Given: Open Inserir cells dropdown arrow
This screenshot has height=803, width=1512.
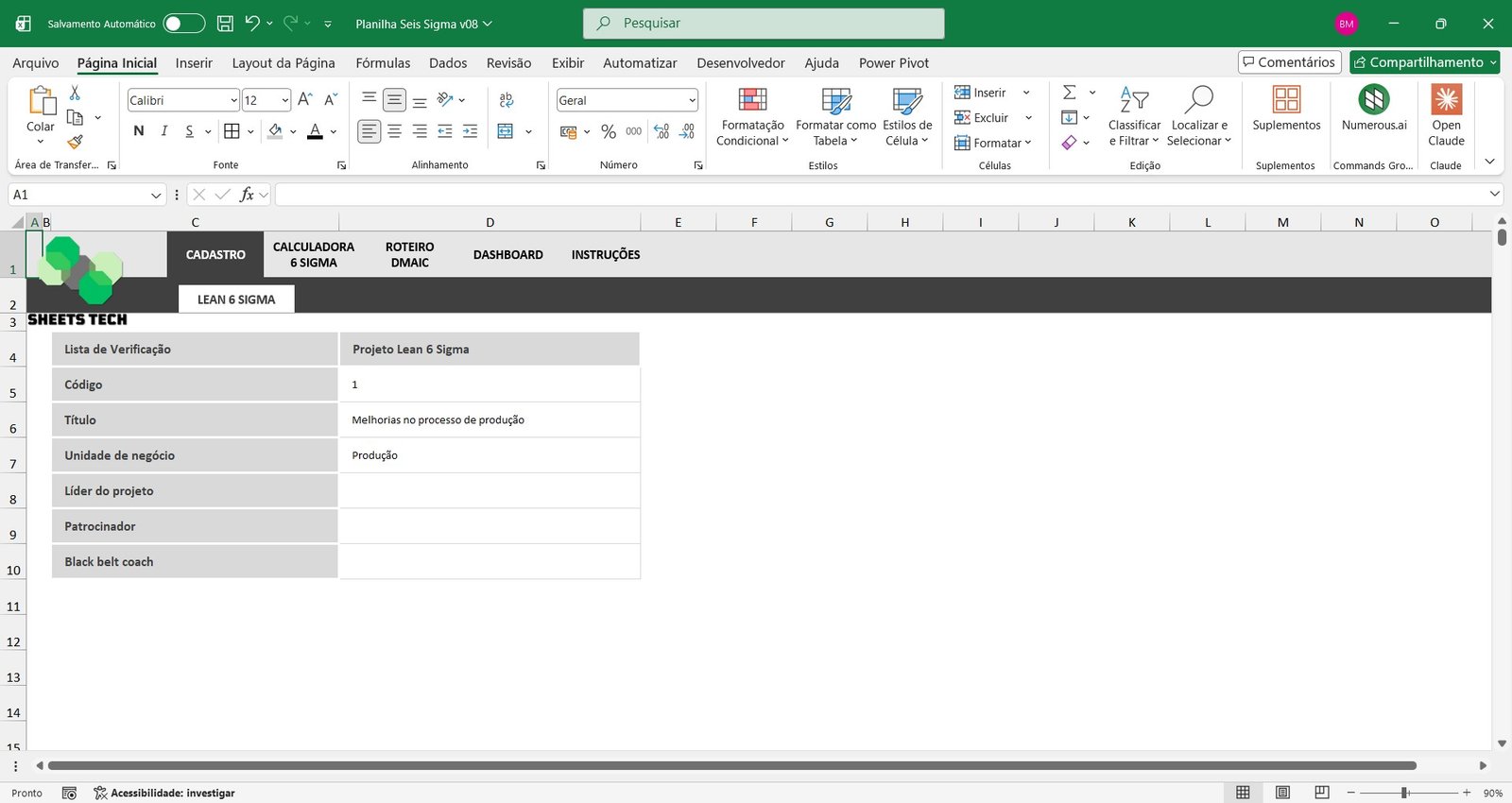Looking at the screenshot, I should (x=1026, y=93).
